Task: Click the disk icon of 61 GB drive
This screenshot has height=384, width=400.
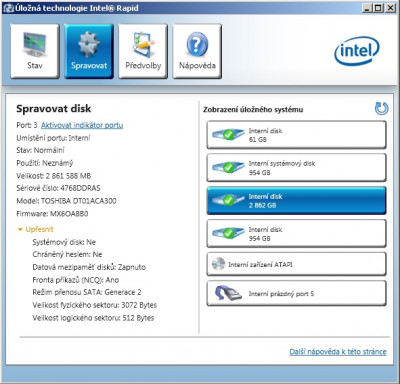Action: point(228,135)
